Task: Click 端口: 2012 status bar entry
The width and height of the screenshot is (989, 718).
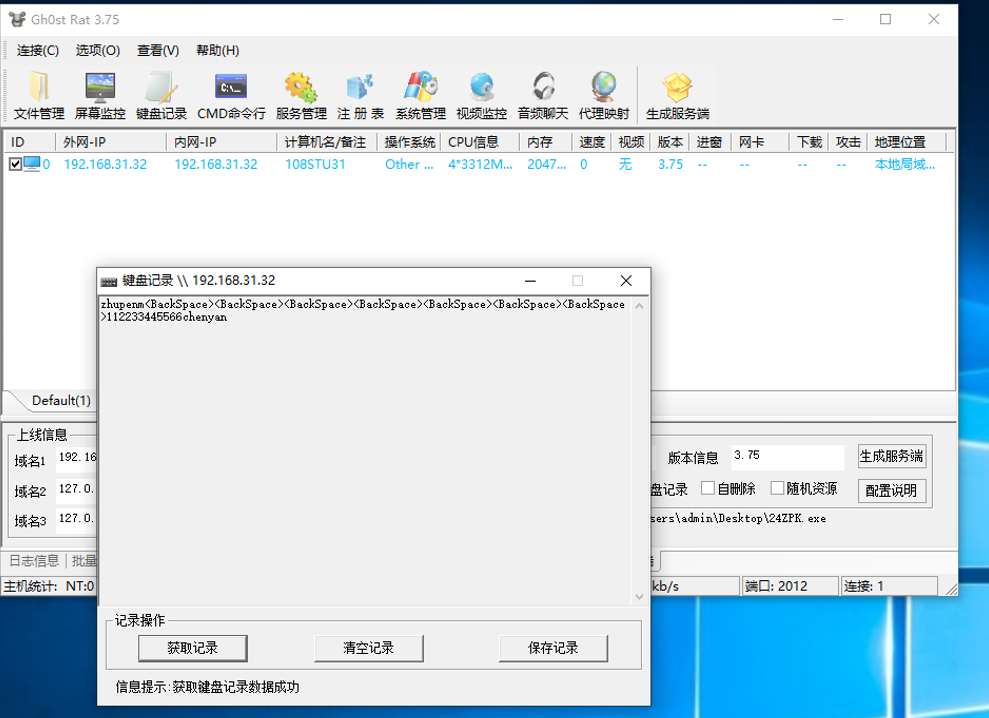Action: (790, 586)
